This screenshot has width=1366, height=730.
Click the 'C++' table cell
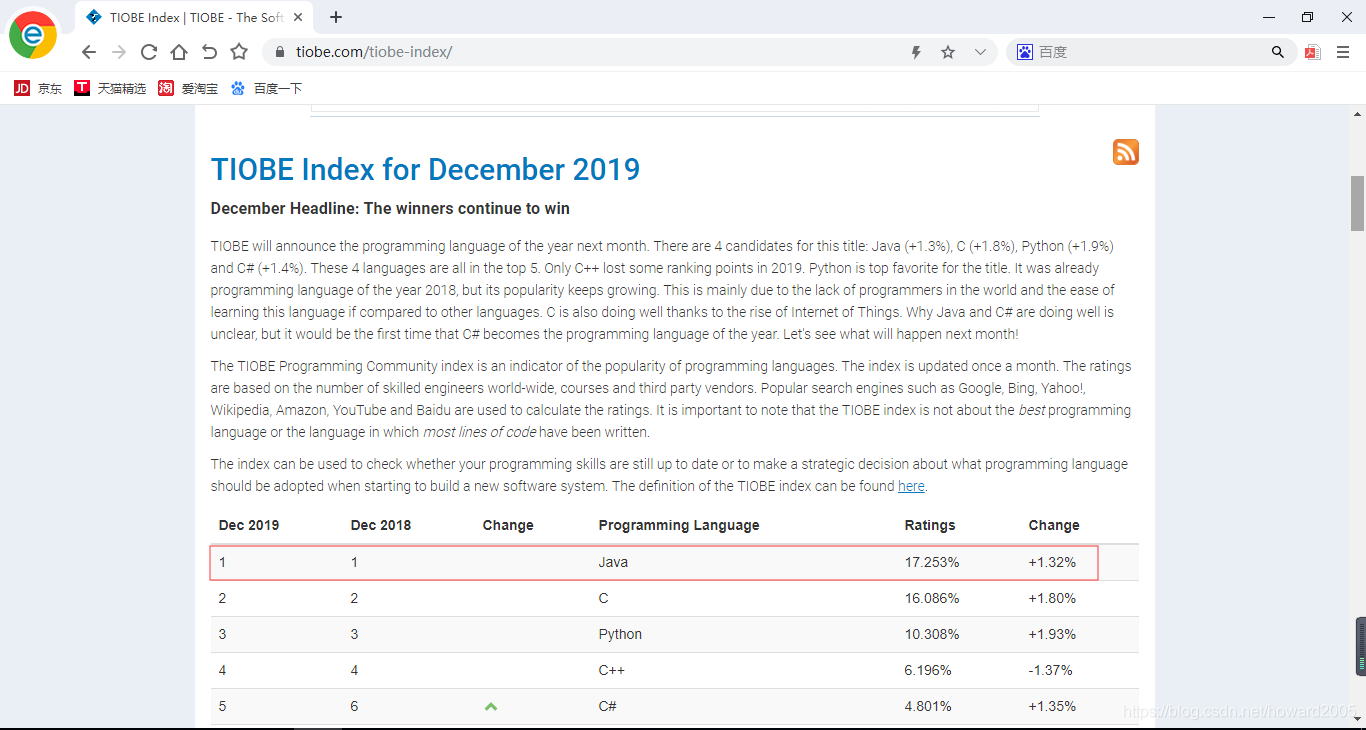(612, 670)
